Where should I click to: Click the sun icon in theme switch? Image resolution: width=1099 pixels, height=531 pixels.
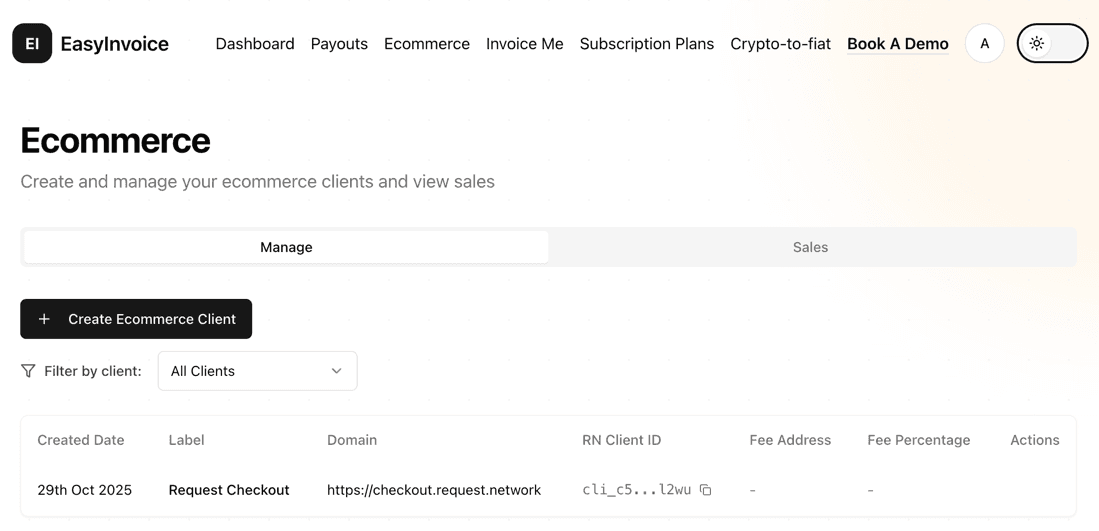click(x=1037, y=44)
